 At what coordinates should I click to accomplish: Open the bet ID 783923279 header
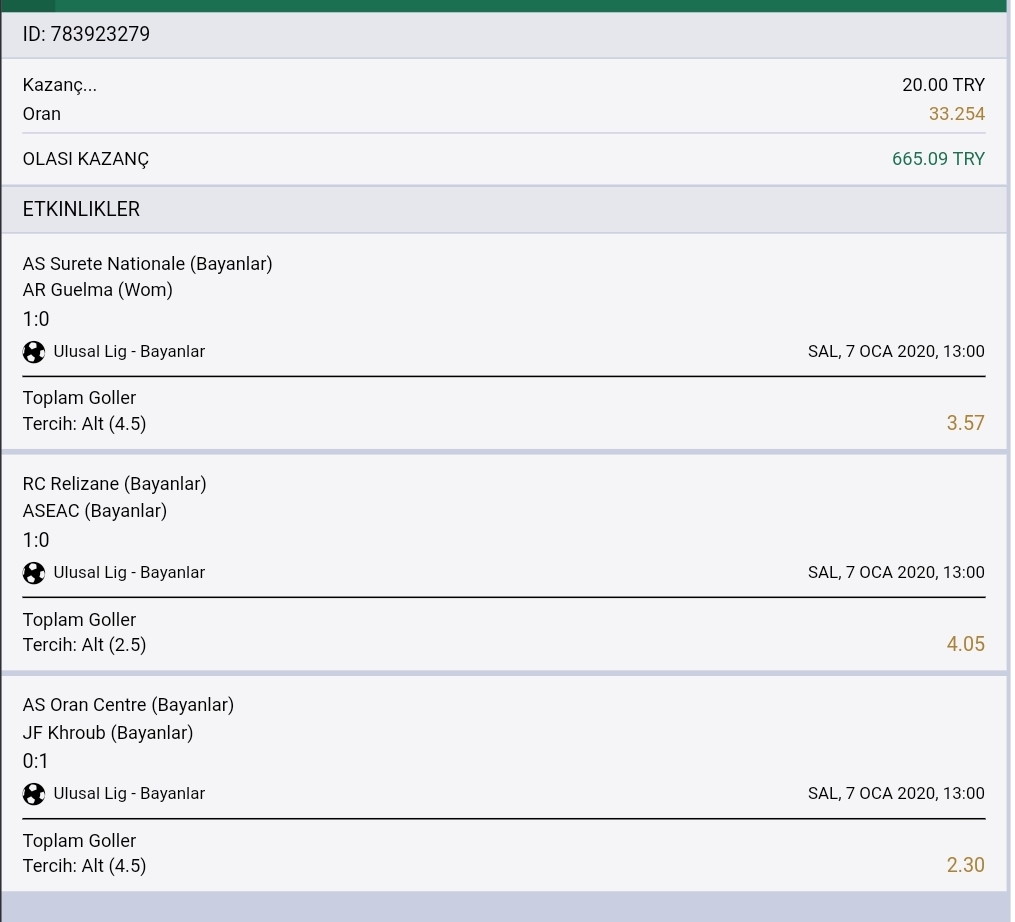click(x=505, y=34)
